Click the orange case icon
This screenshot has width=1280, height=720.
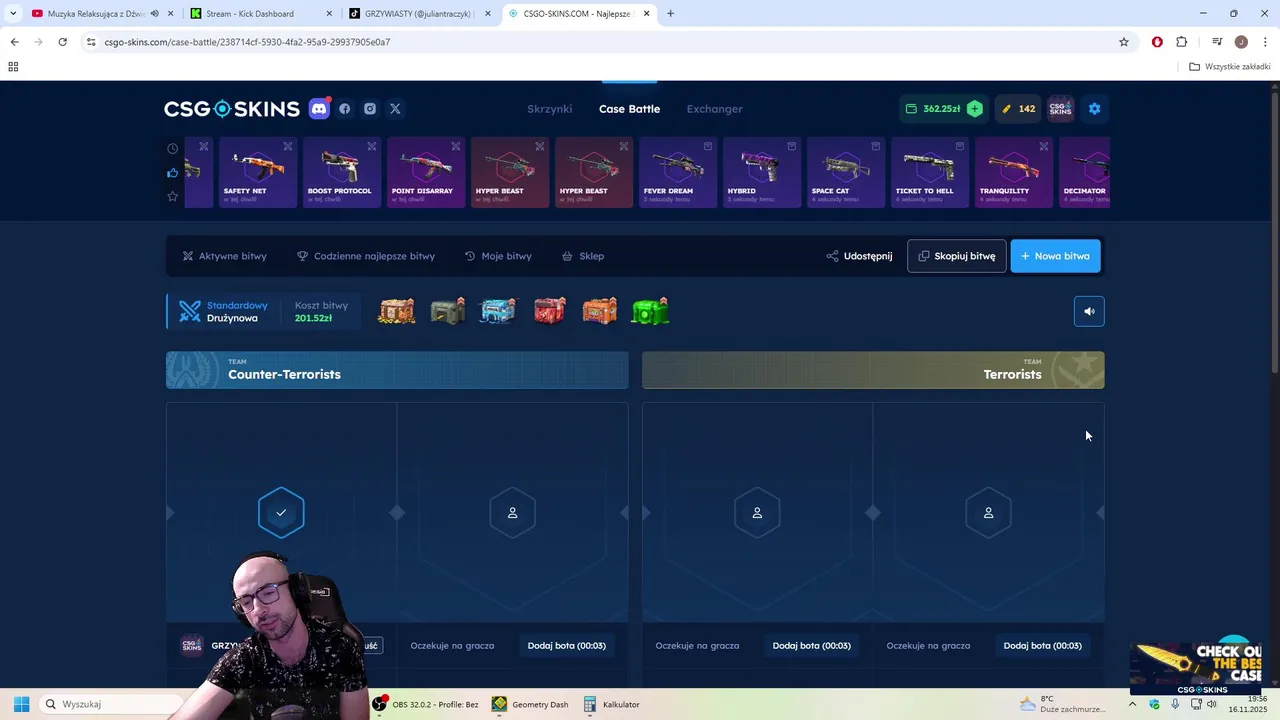pyautogui.click(x=599, y=311)
